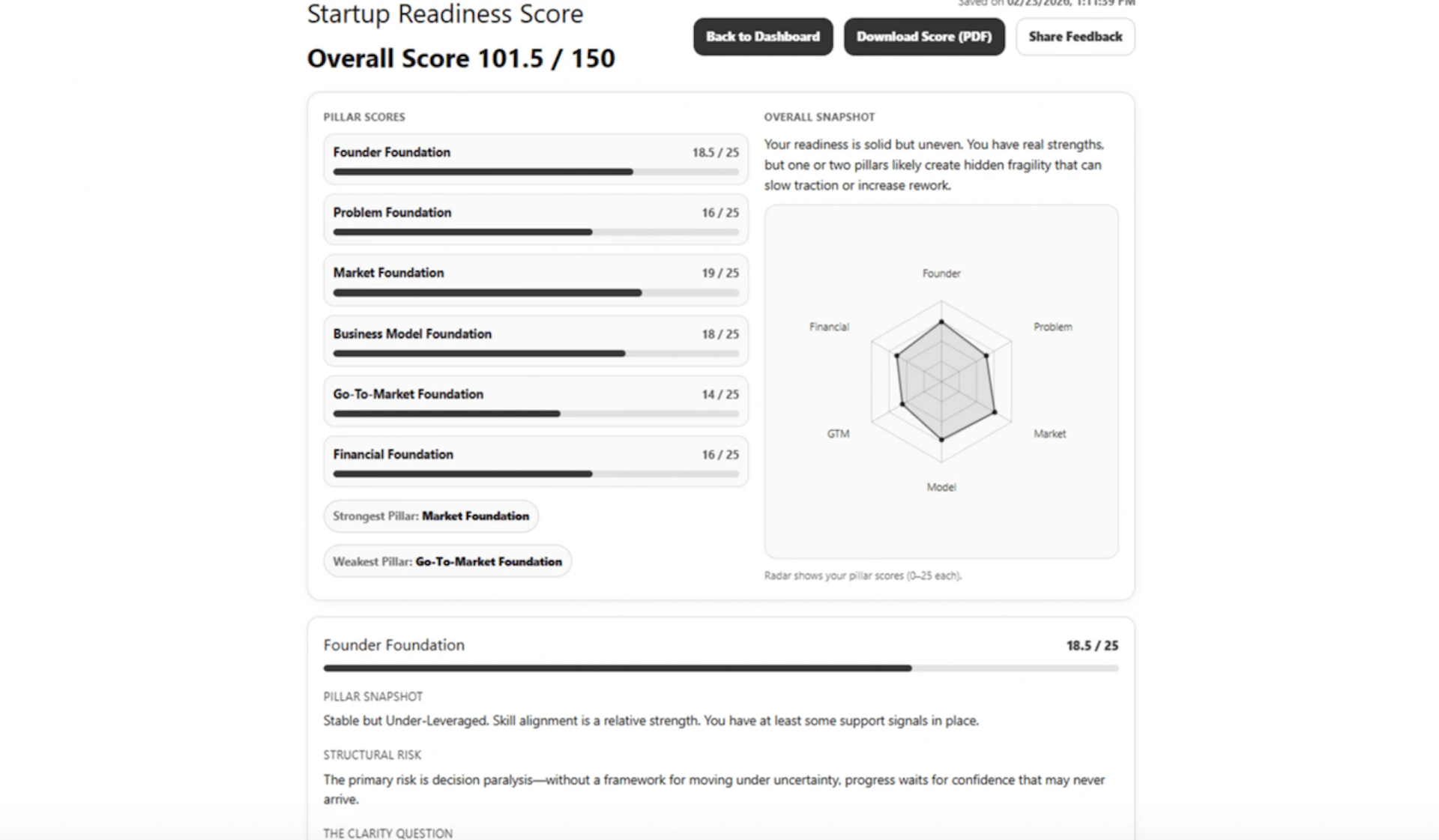Click the 'PILLAR SCORES' section label
Viewport: 1439px width, 840px height.
pyautogui.click(x=364, y=117)
